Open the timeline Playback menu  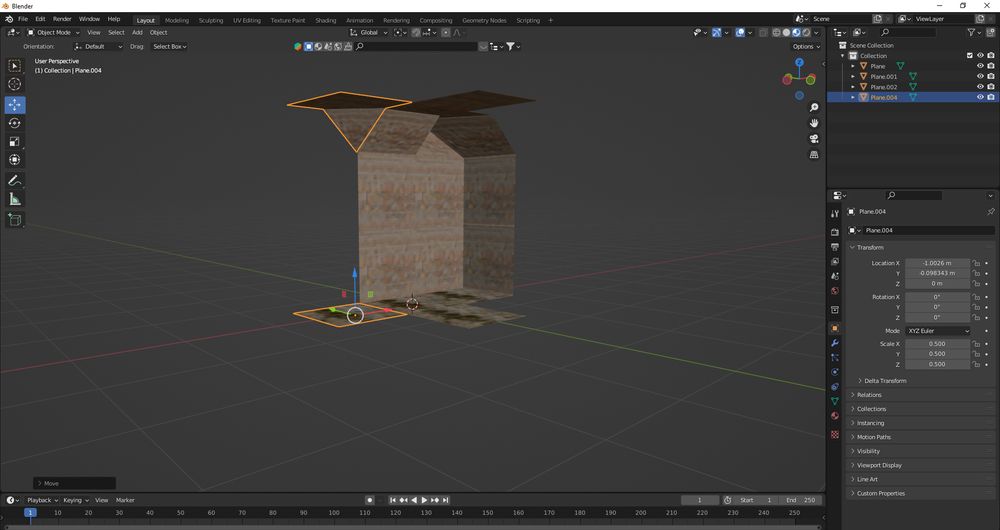[x=42, y=500]
